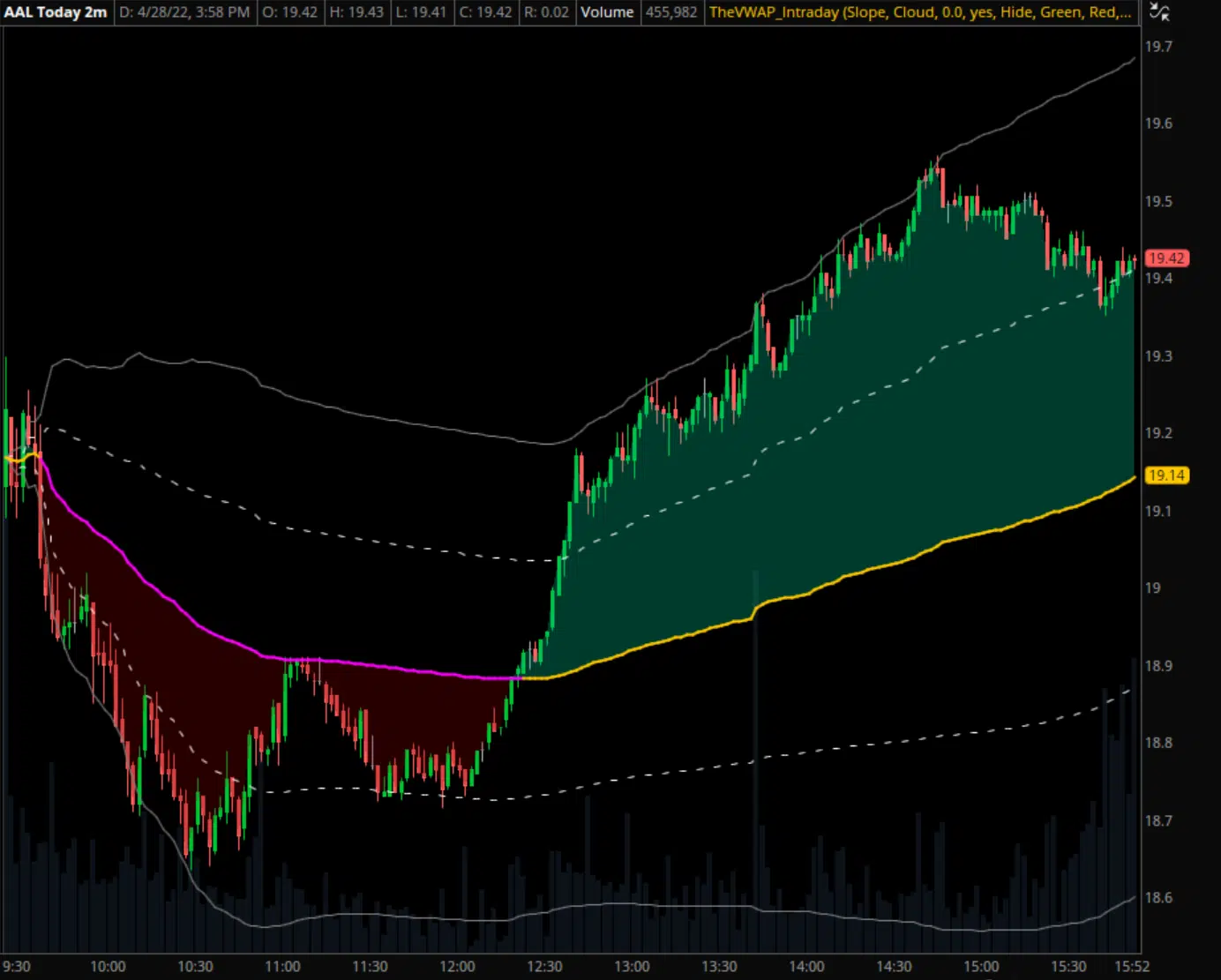Click the 15:52 time axis label
1221x980 pixels.
(1132, 967)
